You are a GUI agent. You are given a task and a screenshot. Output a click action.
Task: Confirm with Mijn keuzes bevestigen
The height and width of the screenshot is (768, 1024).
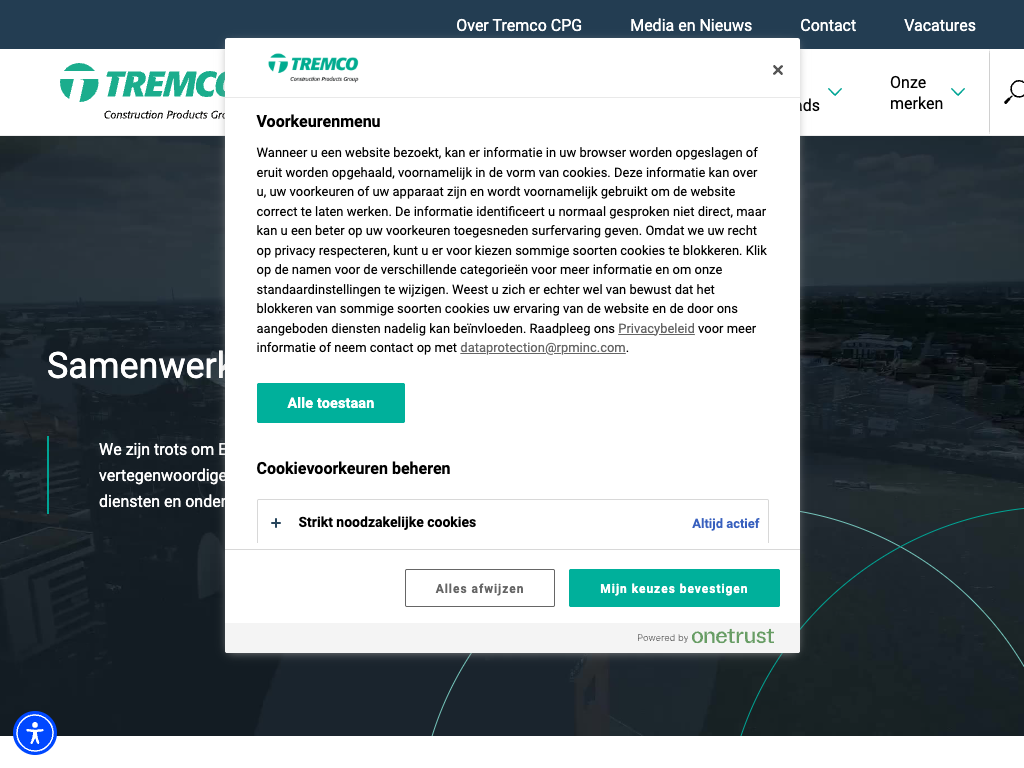click(673, 588)
